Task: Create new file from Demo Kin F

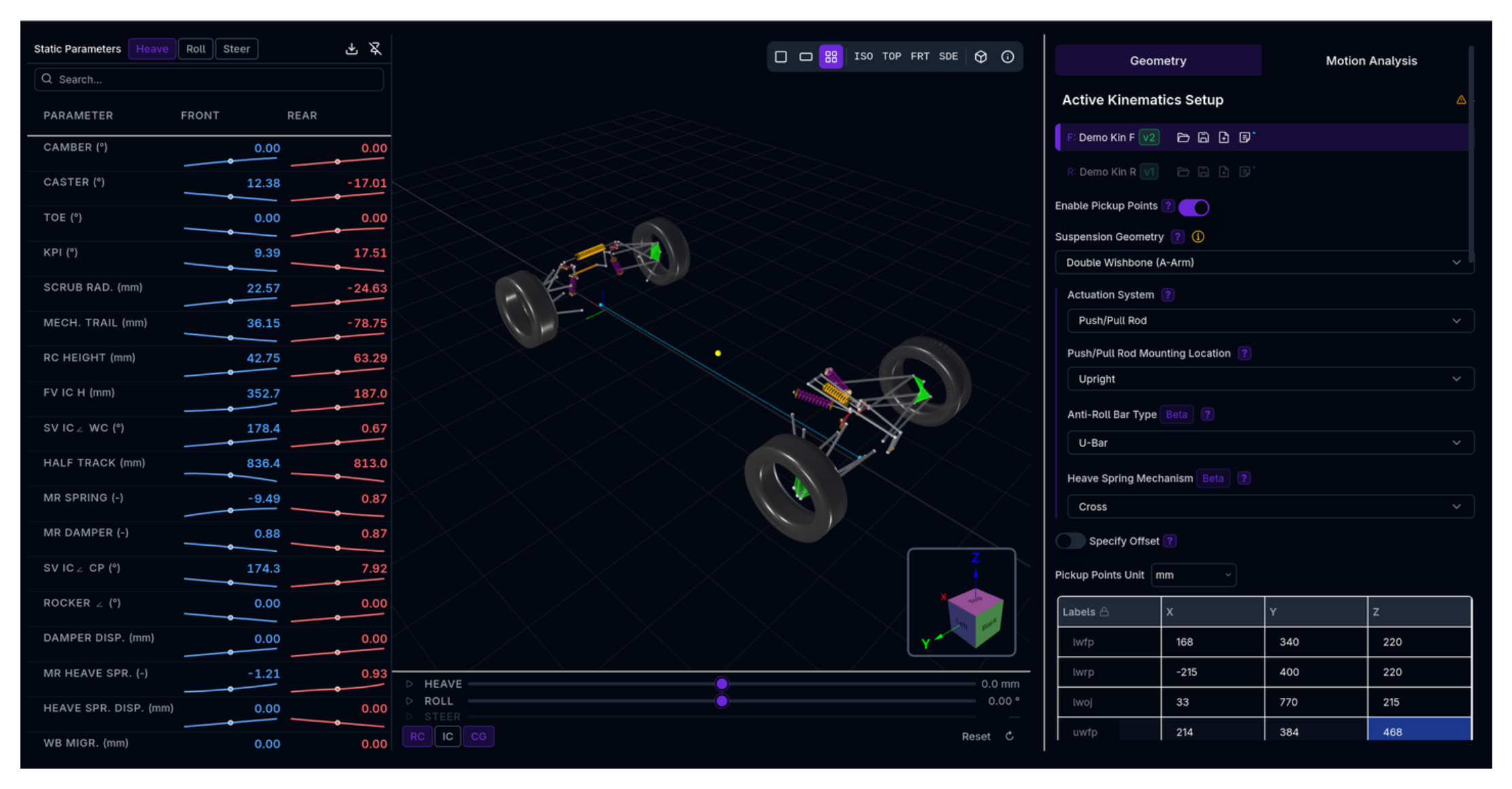Action: [x=1224, y=137]
